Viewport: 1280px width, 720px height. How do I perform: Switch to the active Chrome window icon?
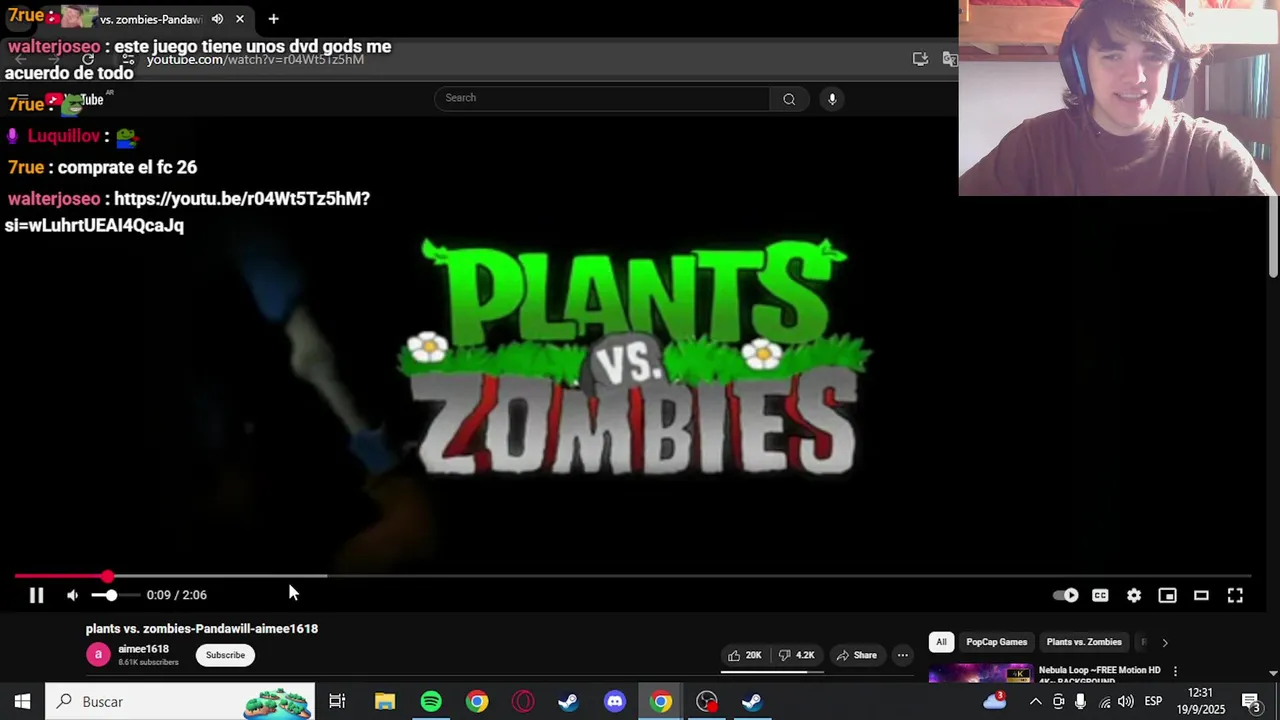[661, 702]
